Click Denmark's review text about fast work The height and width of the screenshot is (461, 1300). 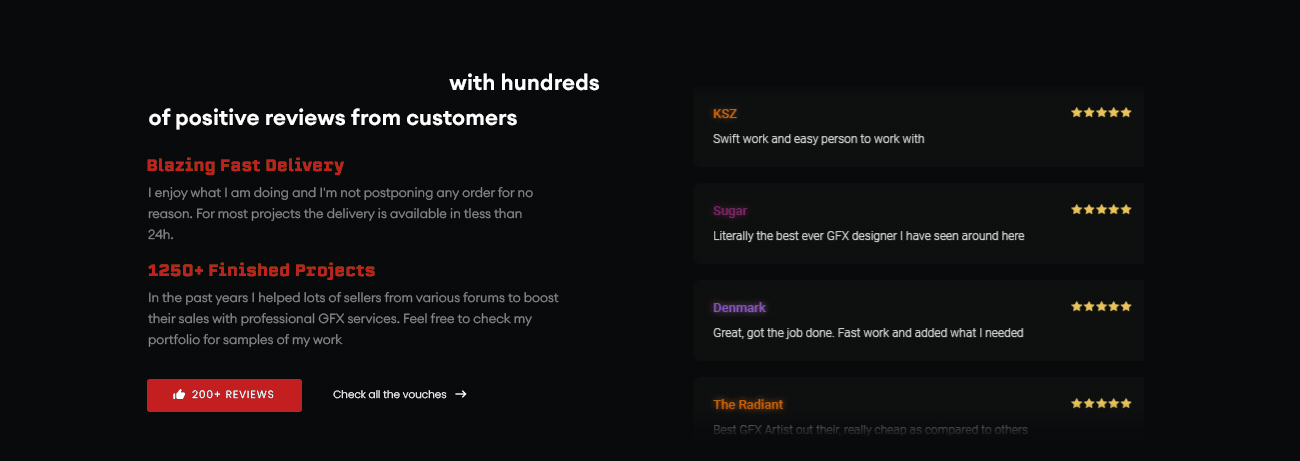(x=868, y=333)
